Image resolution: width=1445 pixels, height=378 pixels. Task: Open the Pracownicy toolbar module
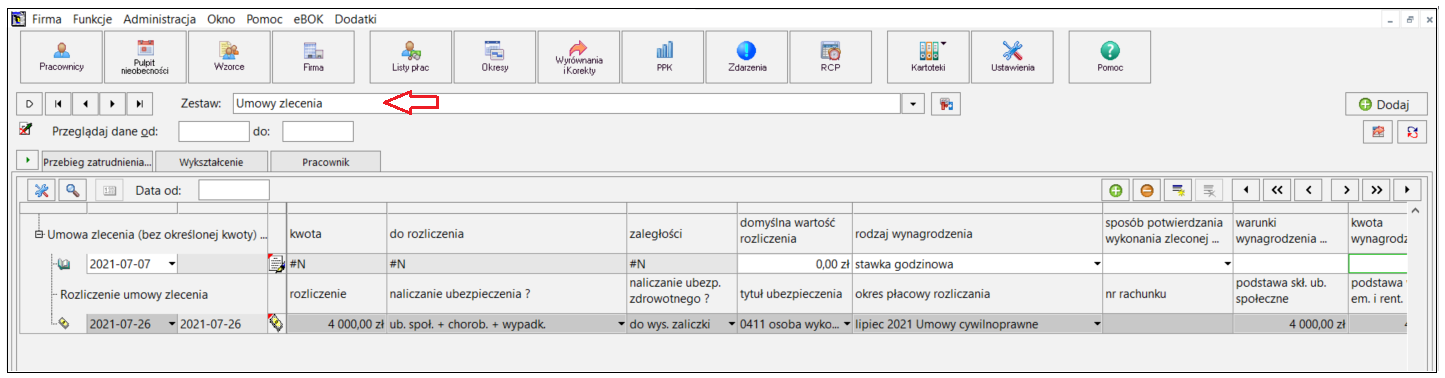61,56
